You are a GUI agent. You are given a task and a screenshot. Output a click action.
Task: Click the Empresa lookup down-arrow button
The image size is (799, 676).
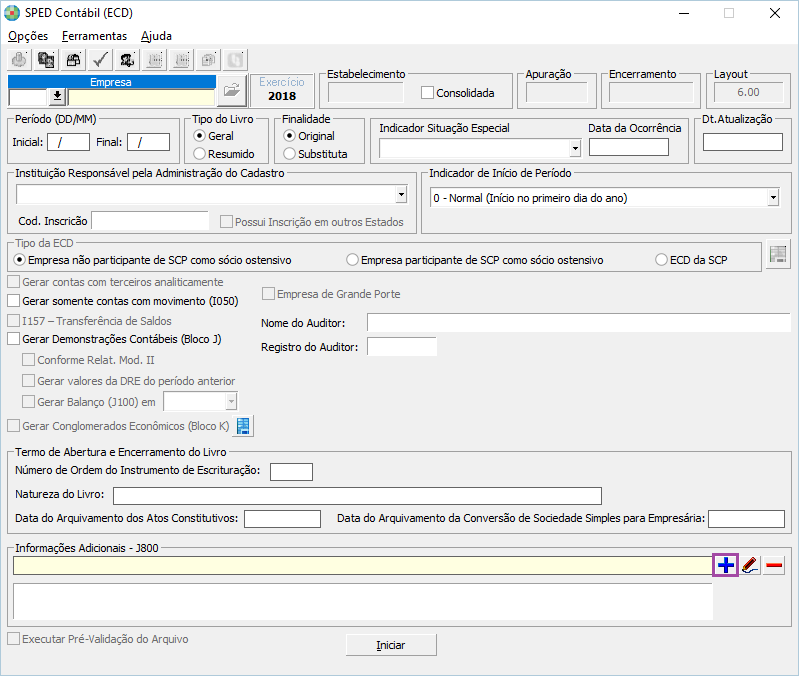[x=57, y=96]
